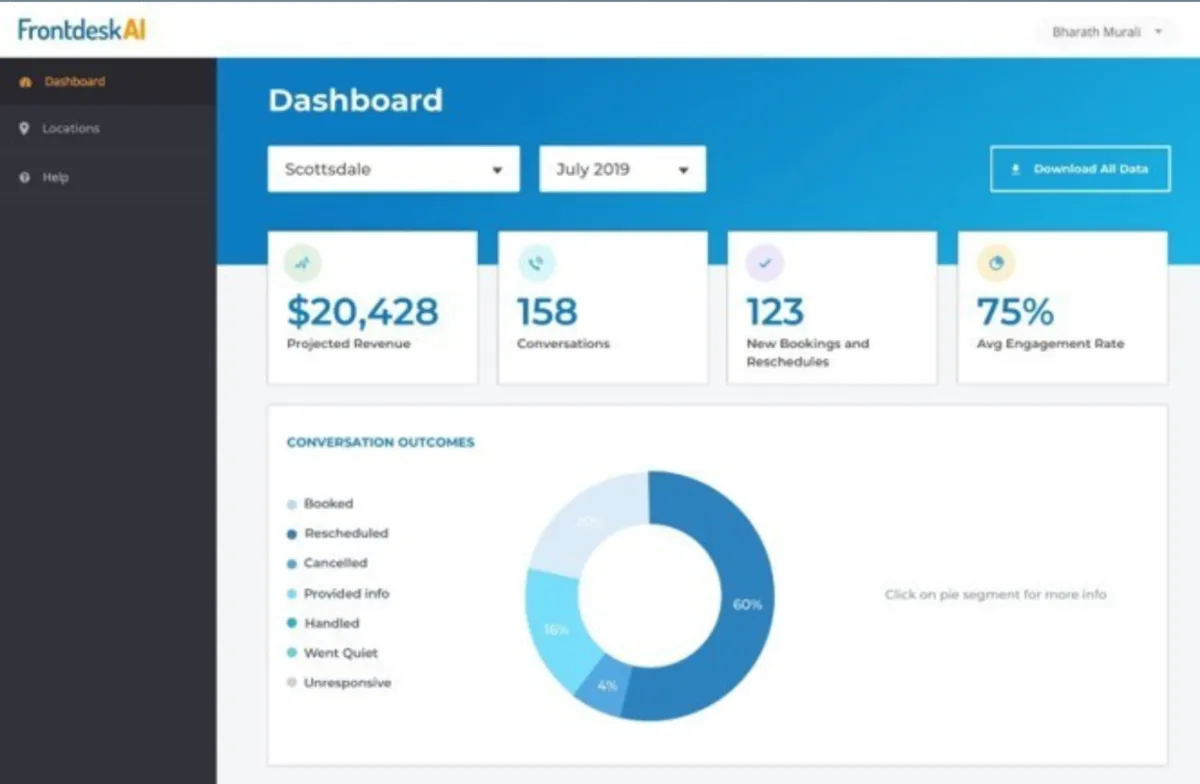Click the Projected Revenue chart icon
The width and height of the screenshot is (1200, 784).
tap(303, 263)
